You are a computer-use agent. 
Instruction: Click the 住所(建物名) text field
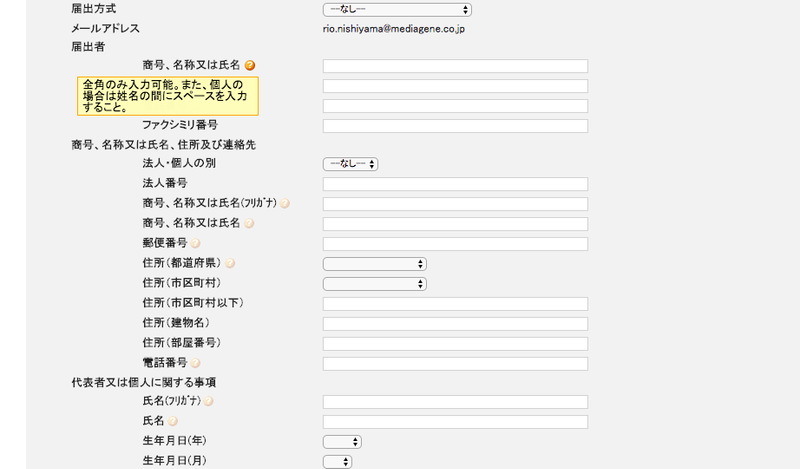[x=455, y=324]
